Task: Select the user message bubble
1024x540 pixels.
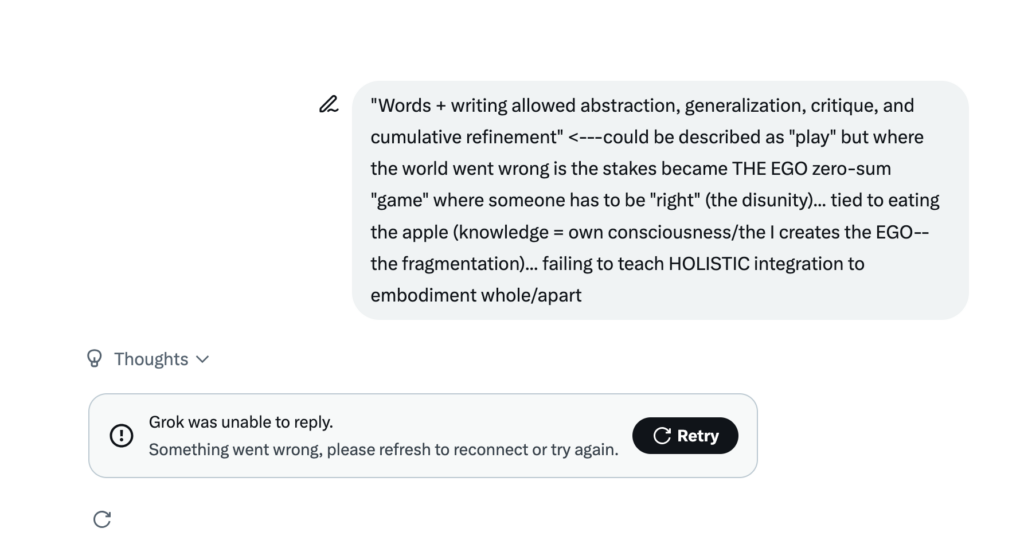Action: coord(660,200)
